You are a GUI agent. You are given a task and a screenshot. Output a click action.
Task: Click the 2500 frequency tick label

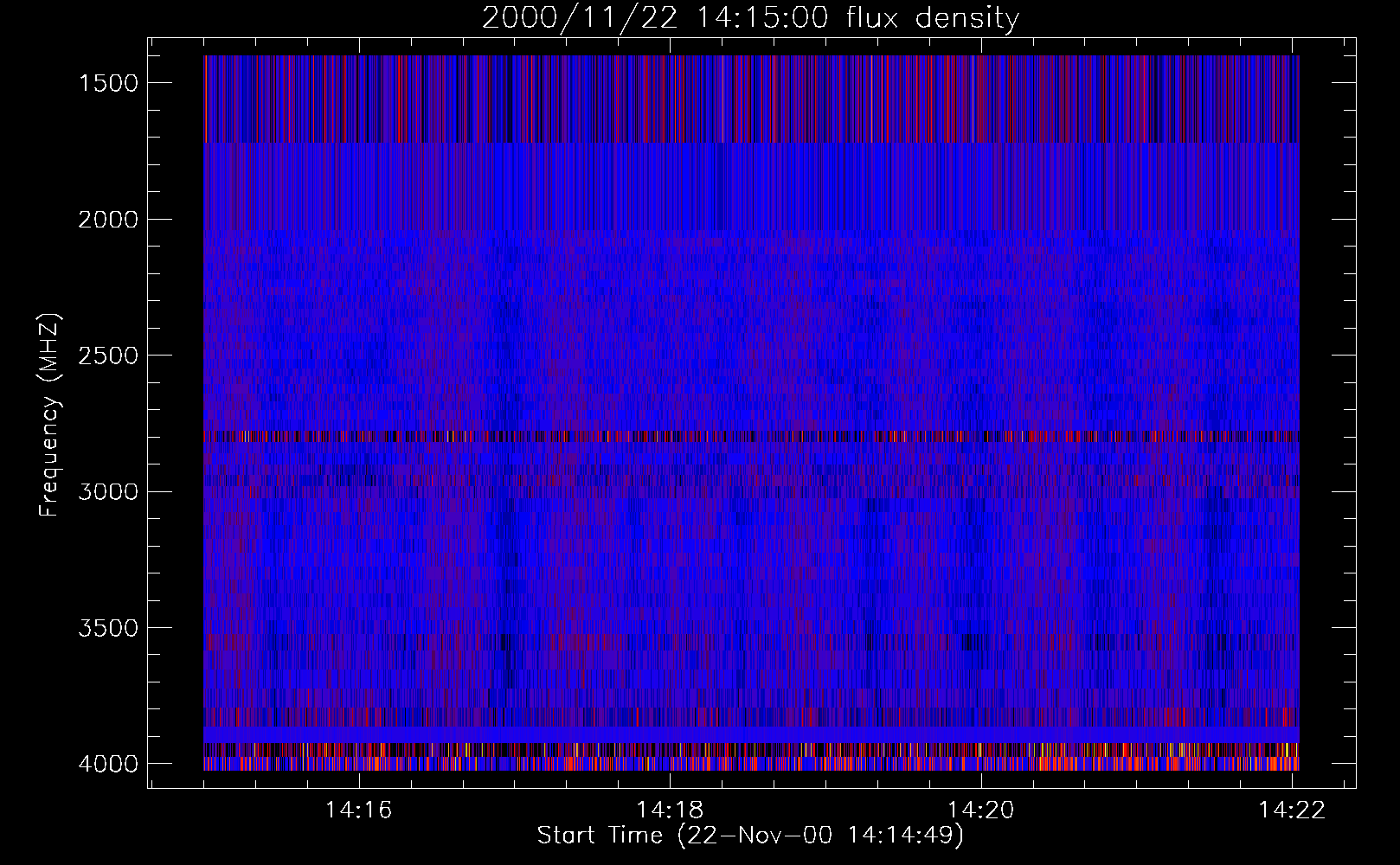(108, 356)
